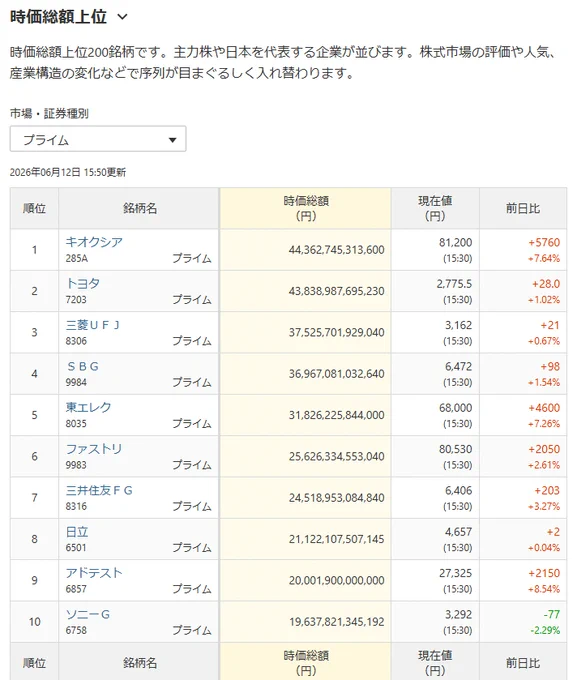Open the 三井住友ＦＧ stock link
The image size is (577, 680).
pos(99,490)
